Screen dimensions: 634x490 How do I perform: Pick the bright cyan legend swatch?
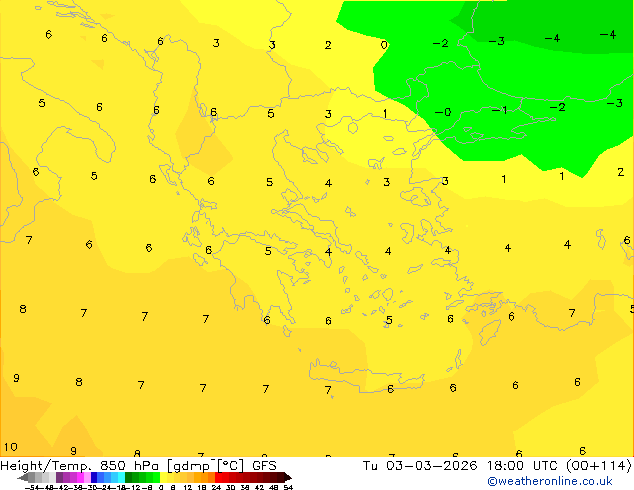pyautogui.click(x=121, y=478)
